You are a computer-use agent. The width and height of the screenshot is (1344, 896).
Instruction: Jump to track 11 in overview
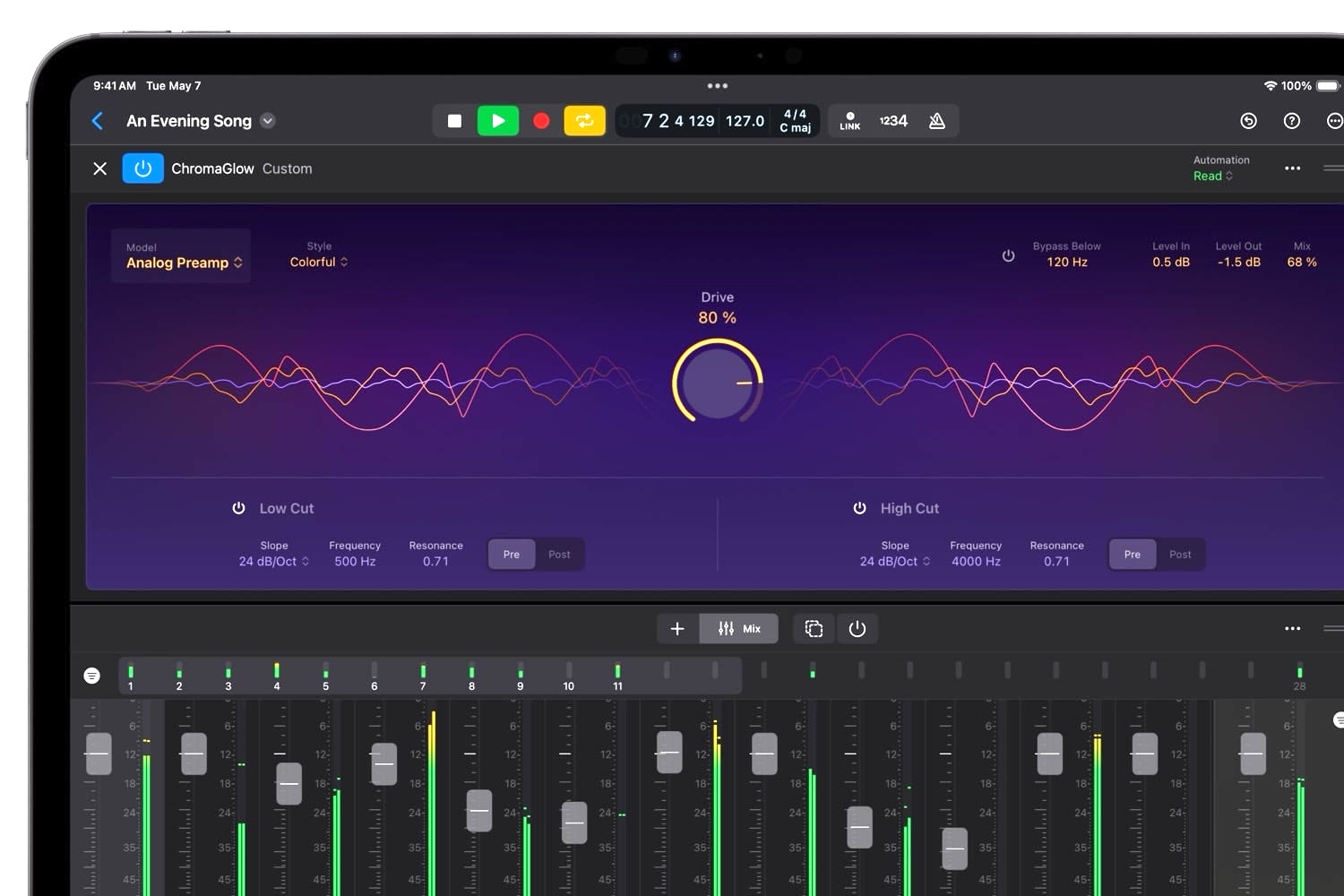(x=617, y=676)
